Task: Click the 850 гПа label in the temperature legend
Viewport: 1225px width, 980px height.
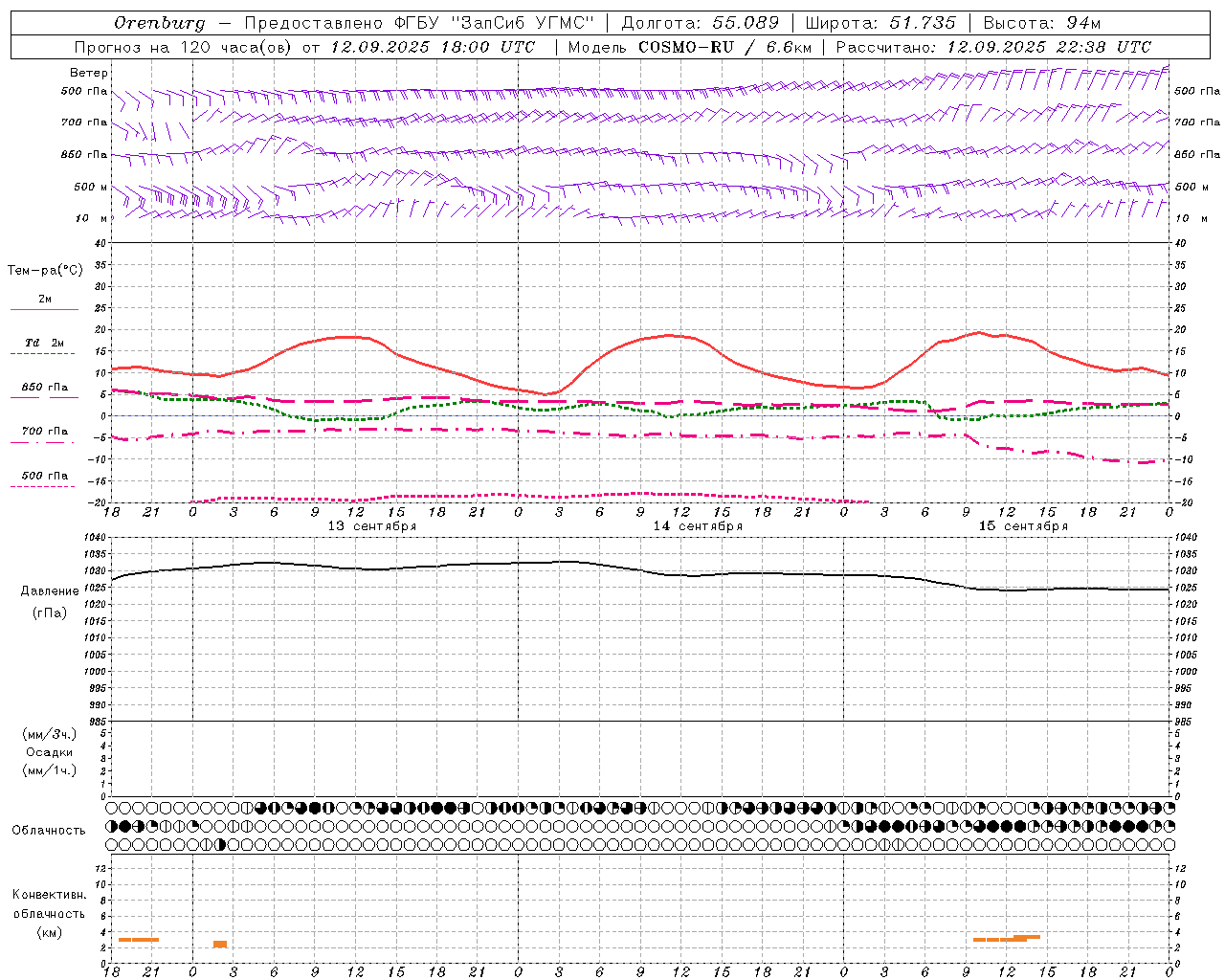Action: (44, 388)
